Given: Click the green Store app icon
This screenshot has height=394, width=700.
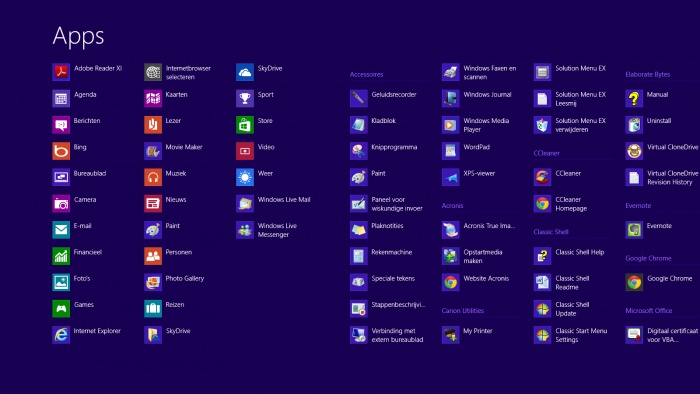Looking at the screenshot, I should (x=245, y=124).
